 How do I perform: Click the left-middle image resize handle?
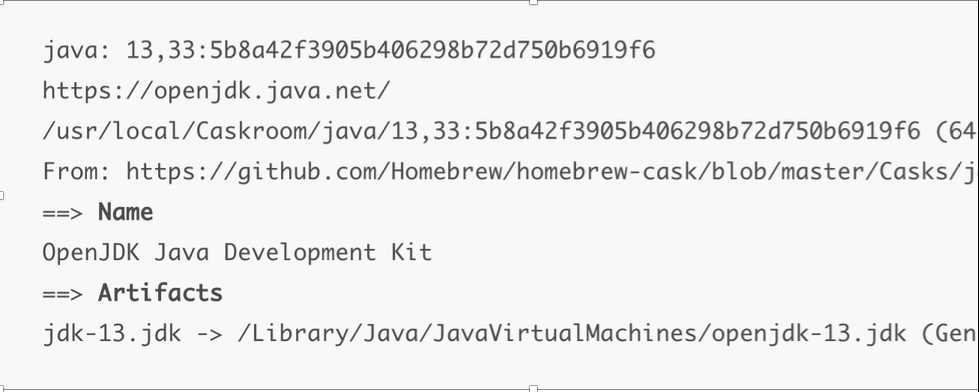[2, 195]
